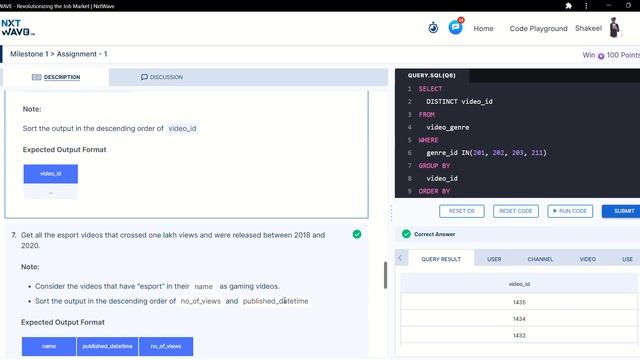Select the QUERY.SQL(Q6) editor tab
The image size is (640, 360).
[432, 76]
